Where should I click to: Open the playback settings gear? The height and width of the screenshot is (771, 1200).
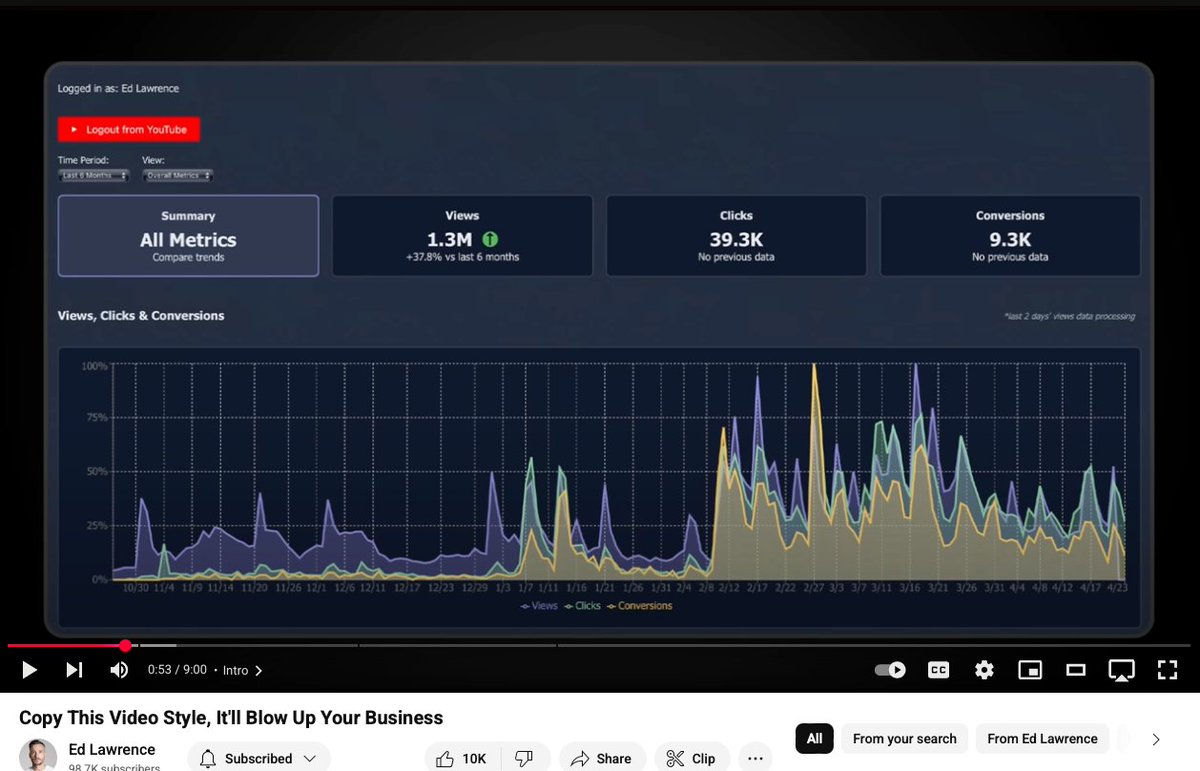click(984, 670)
